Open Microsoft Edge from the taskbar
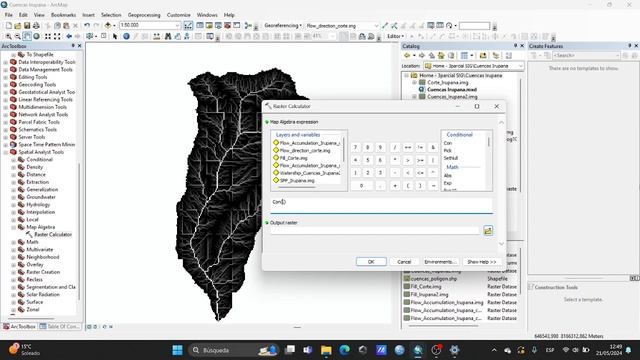This screenshot has height=360, width=640. [344, 350]
